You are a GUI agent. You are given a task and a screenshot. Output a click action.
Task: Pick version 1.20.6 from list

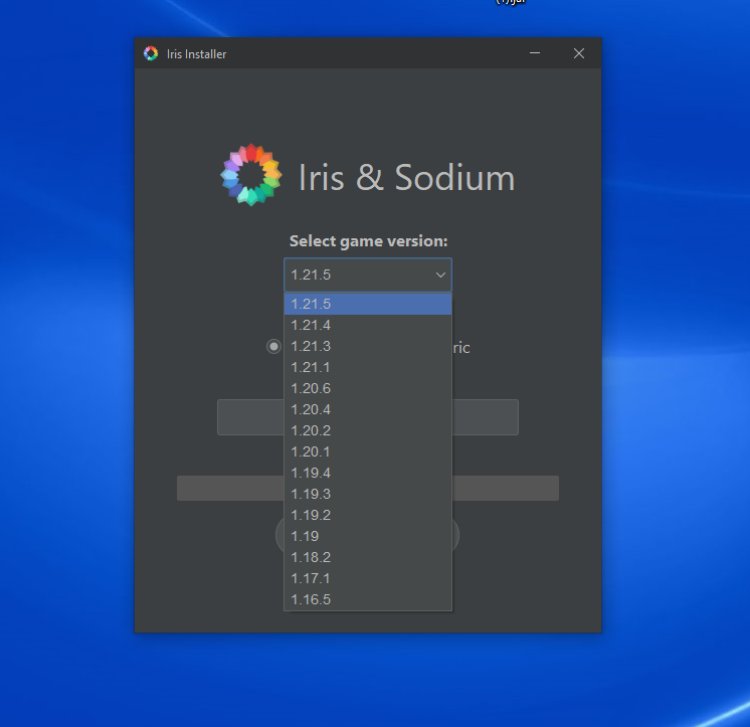(x=367, y=388)
